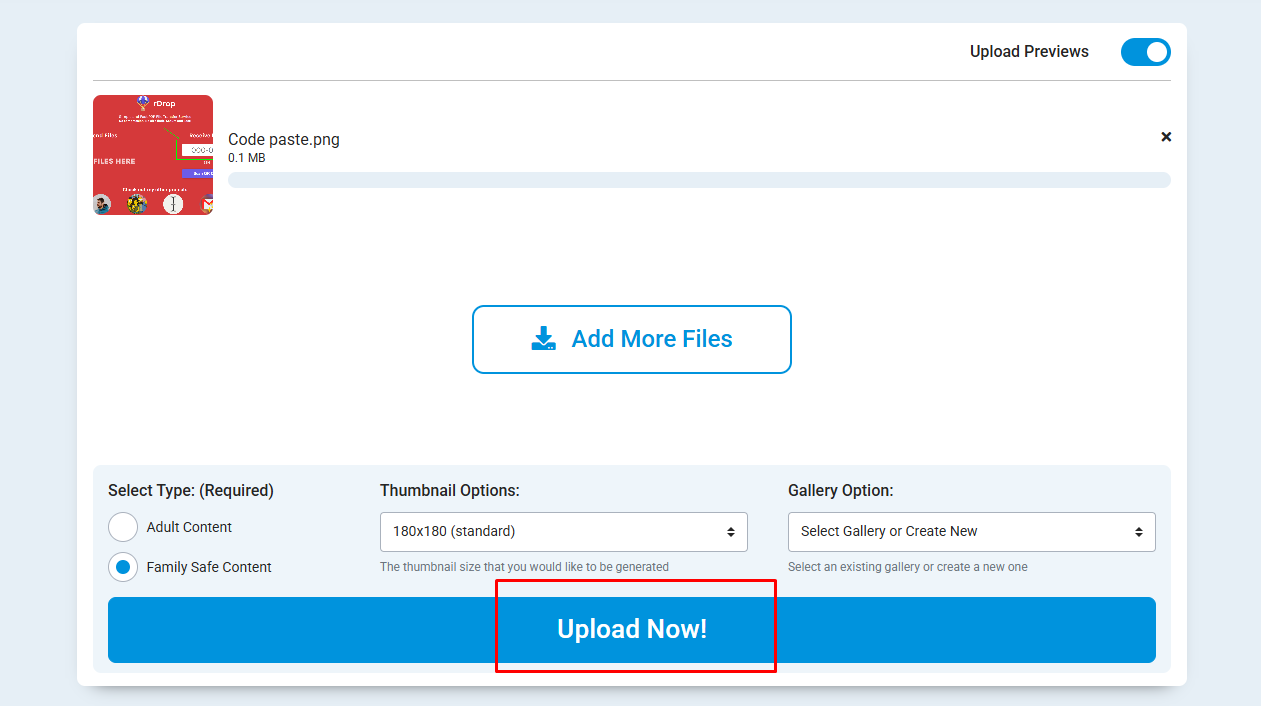Click the 'Select an existing gallery' hint text

click(908, 567)
